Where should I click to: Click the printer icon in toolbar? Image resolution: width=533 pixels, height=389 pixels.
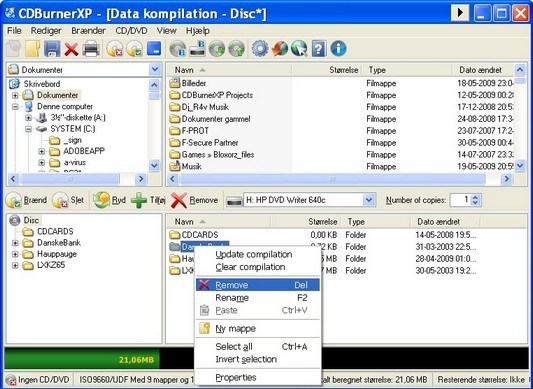click(91, 49)
